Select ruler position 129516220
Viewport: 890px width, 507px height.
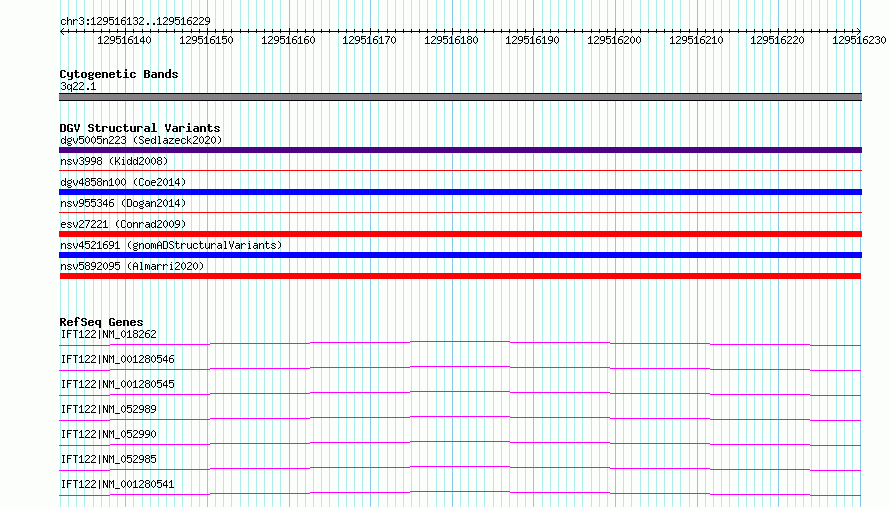777,40
